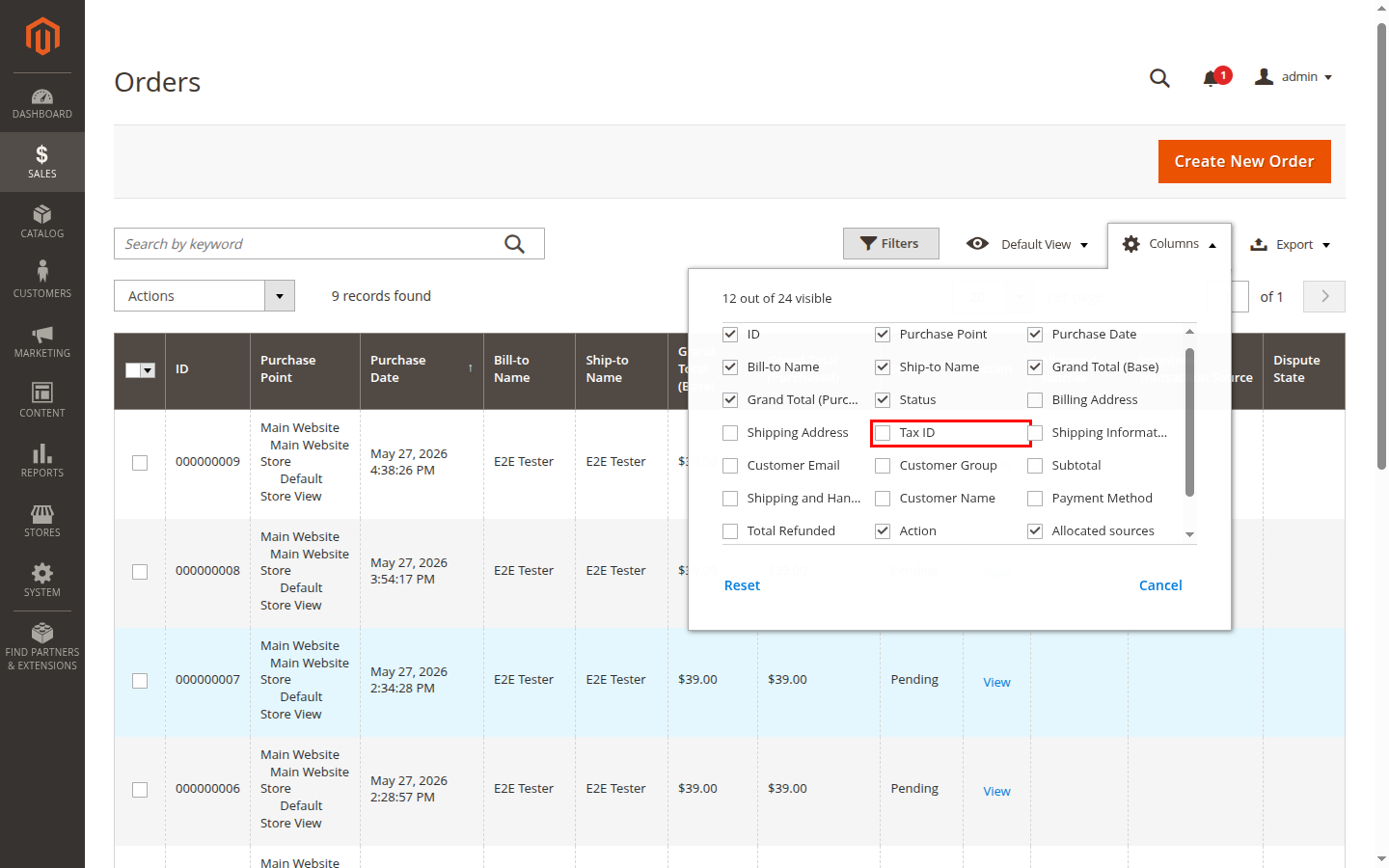The image size is (1389, 868).
Task: Uncheck the Grand Total (Base) column
Action: tap(1035, 367)
